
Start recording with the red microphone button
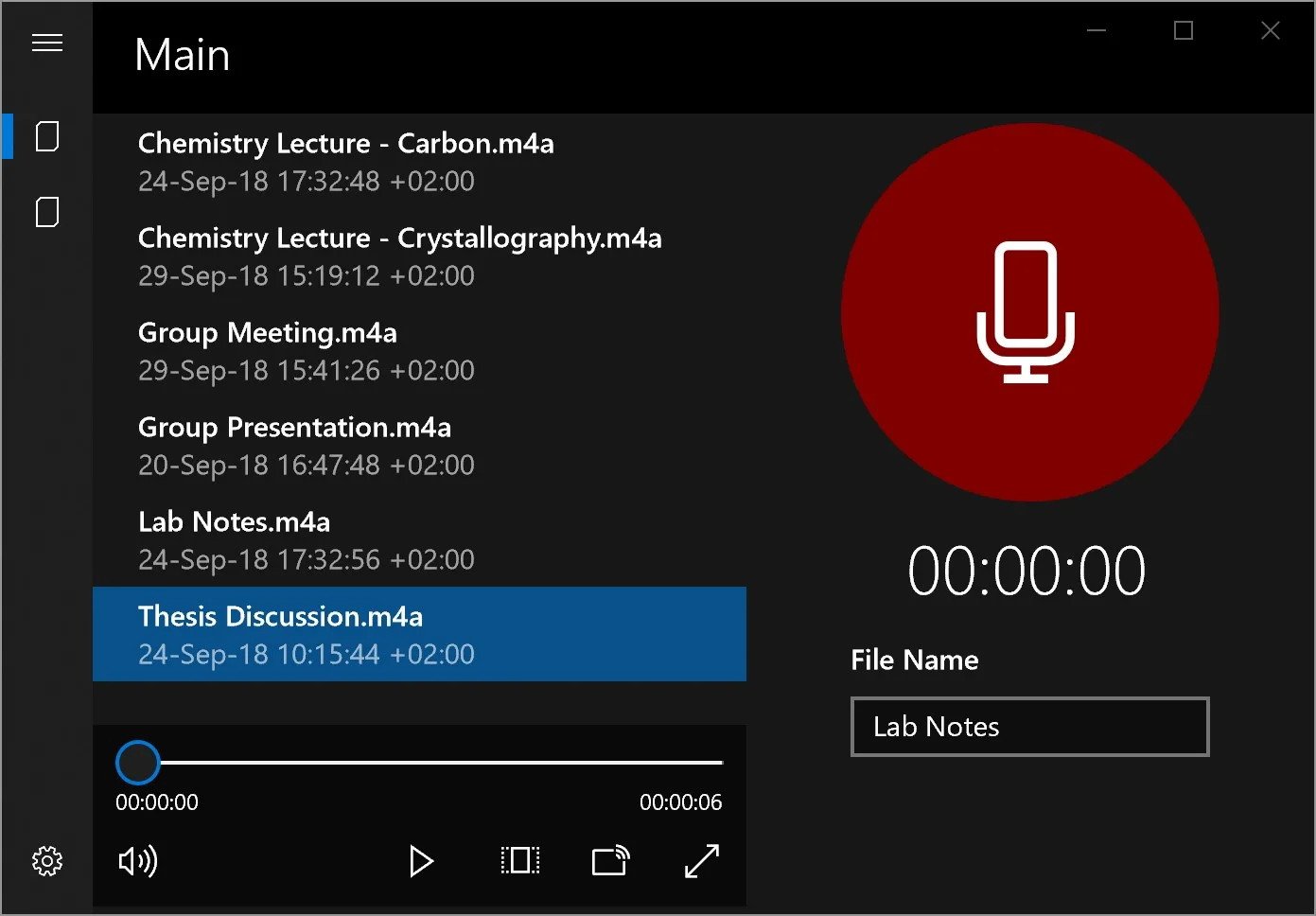click(x=1029, y=312)
